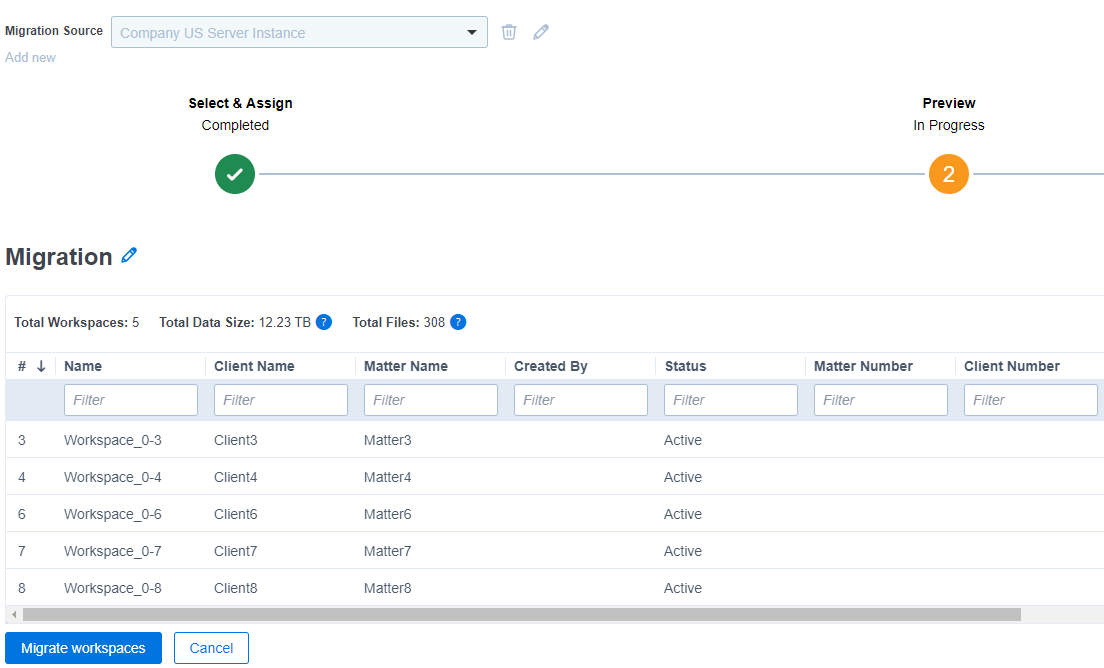Click the Migration heading text

tap(58, 257)
